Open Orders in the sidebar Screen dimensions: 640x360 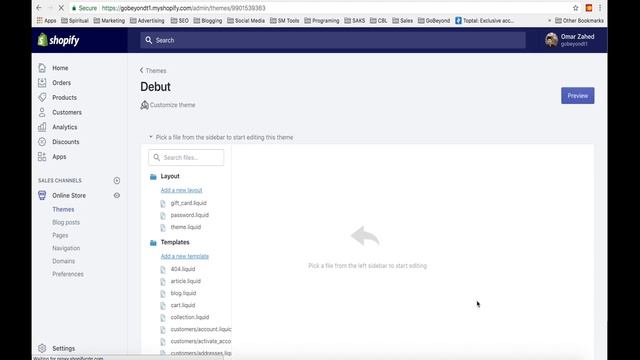[x=61, y=83]
